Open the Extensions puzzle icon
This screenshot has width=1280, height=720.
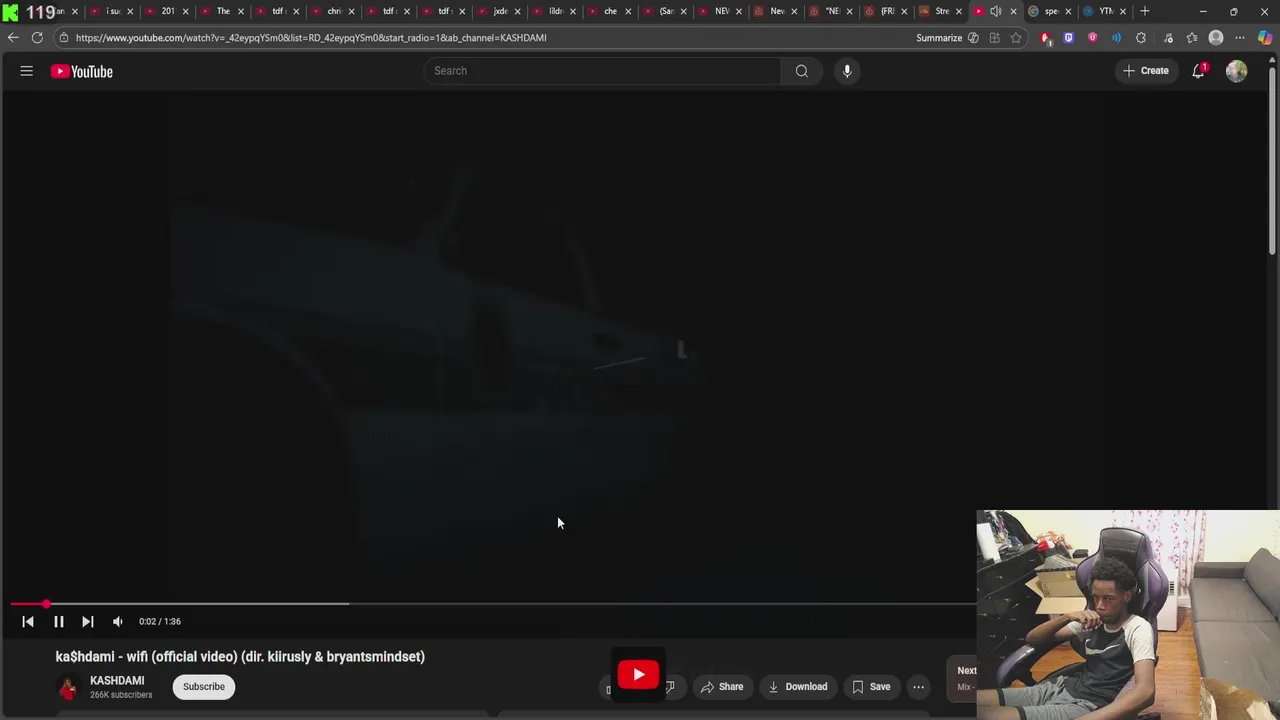(x=1141, y=38)
